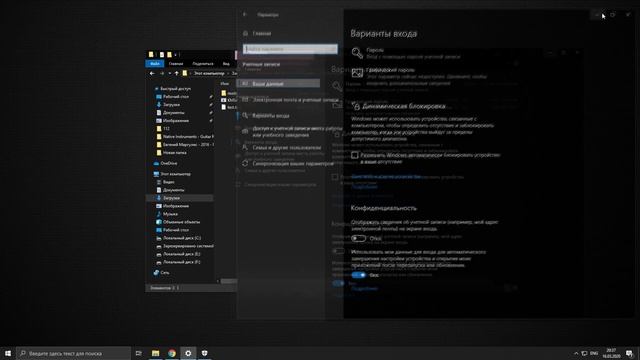
Task: Go up one folder level in File Explorer
Action: (177, 73)
